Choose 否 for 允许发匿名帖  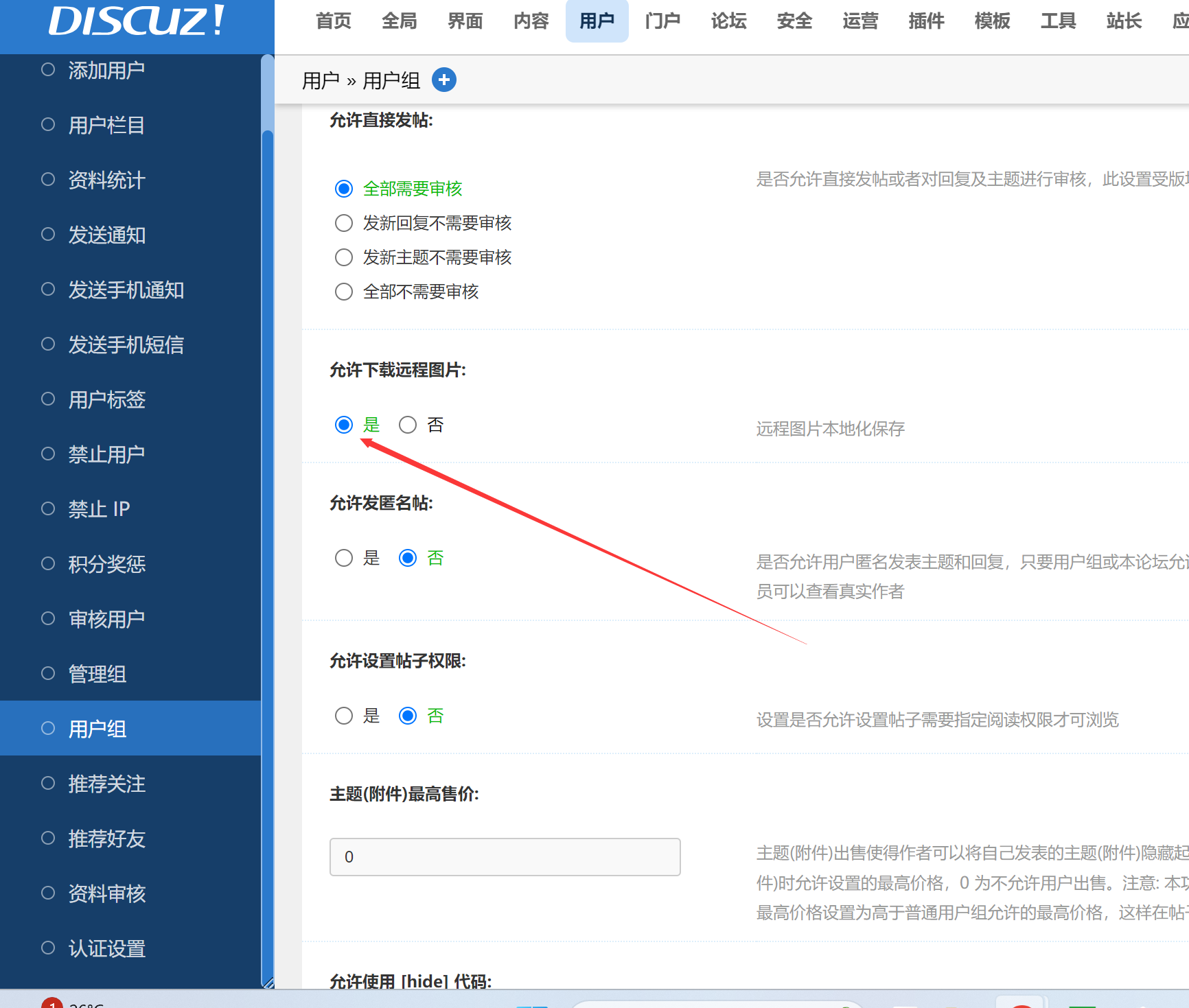pos(408,558)
